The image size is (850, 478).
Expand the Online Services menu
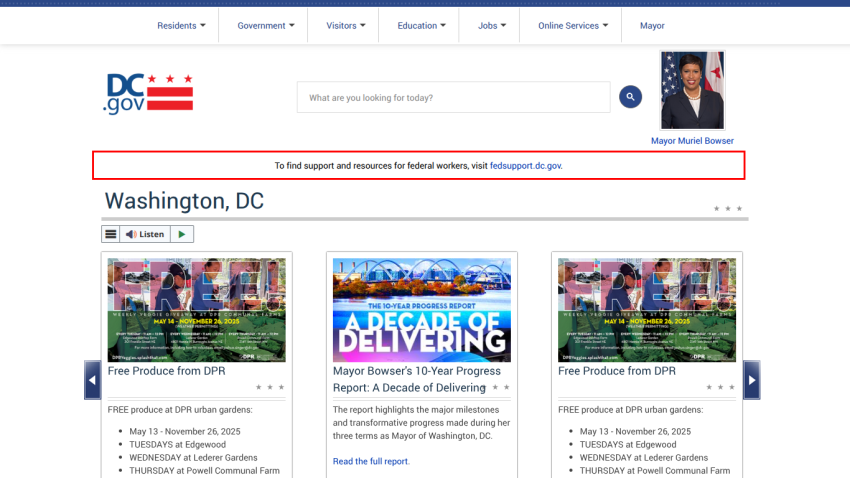572,25
